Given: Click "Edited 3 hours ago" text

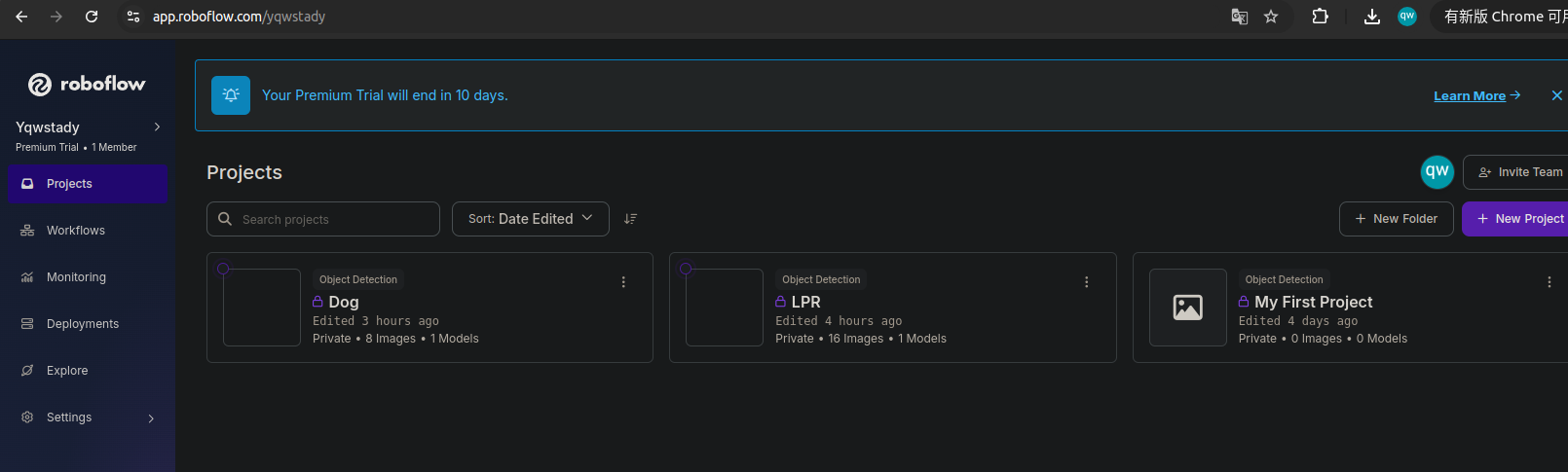Looking at the screenshot, I should tap(376, 321).
